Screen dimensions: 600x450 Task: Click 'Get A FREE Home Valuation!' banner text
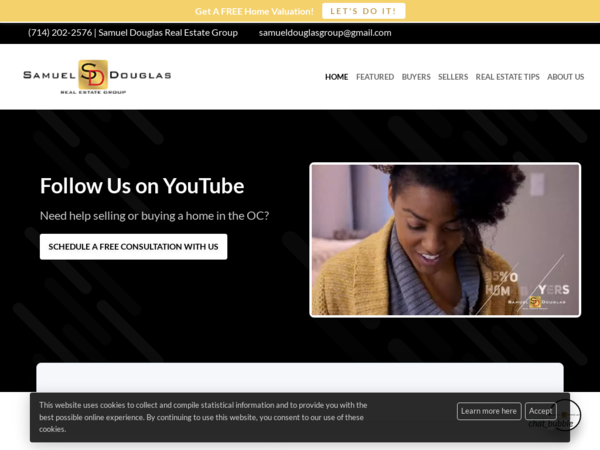point(254,11)
